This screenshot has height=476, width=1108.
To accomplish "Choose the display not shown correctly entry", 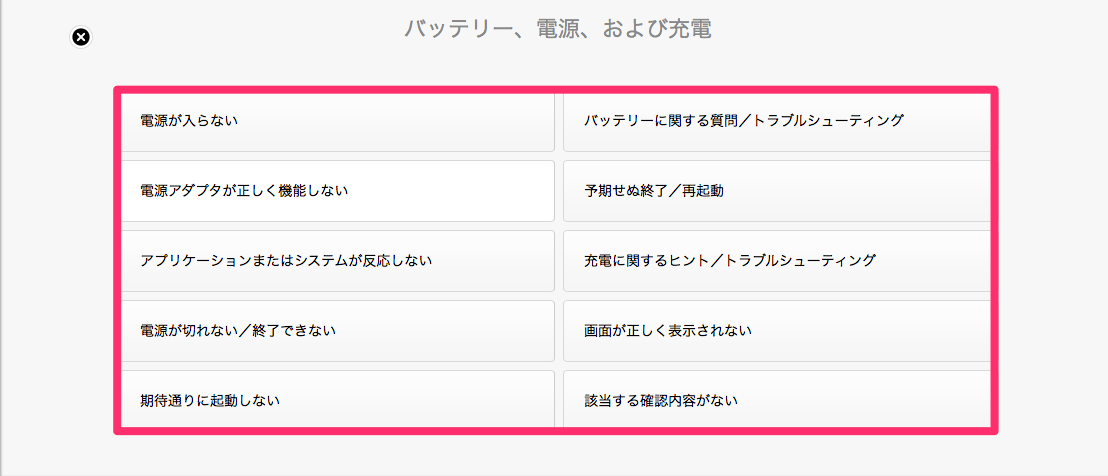I will [x=777, y=331].
